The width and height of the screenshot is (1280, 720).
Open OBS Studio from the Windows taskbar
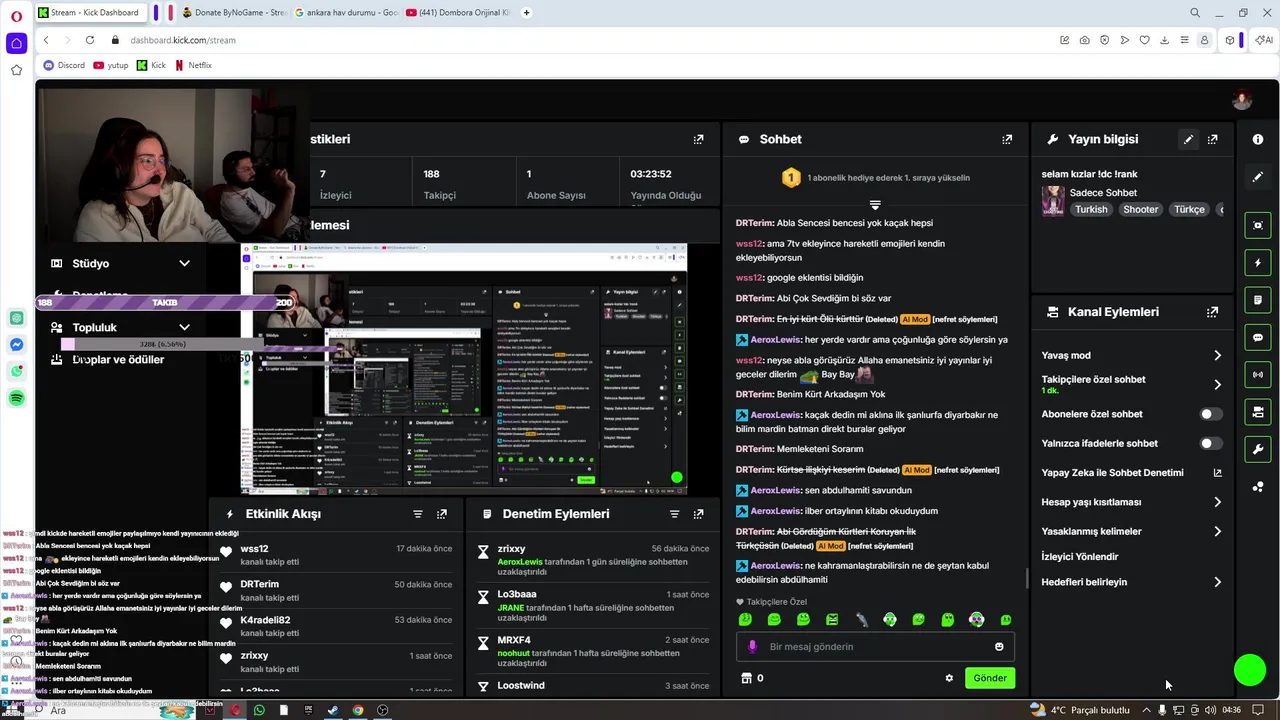tap(382, 710)
